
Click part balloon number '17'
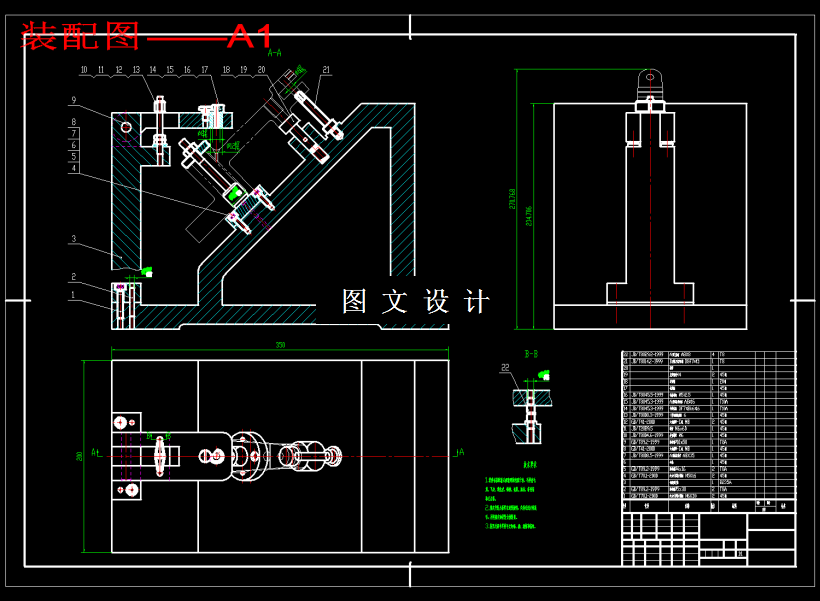coord(204,70)
